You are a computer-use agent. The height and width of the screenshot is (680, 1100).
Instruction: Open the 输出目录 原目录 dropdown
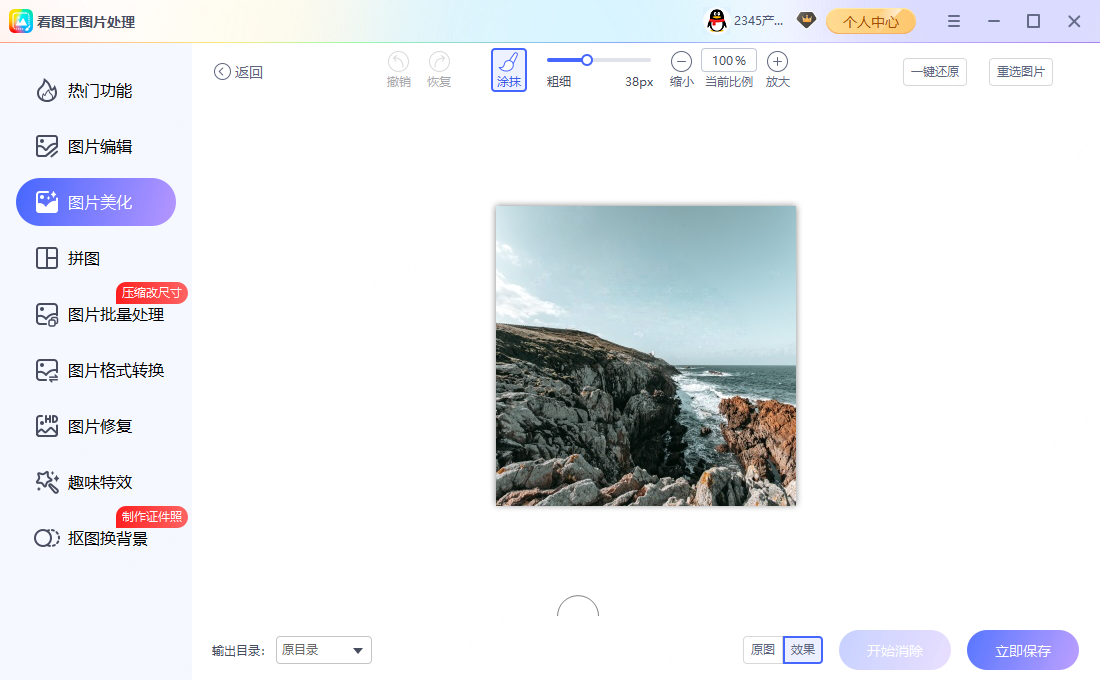click(324, 650)
